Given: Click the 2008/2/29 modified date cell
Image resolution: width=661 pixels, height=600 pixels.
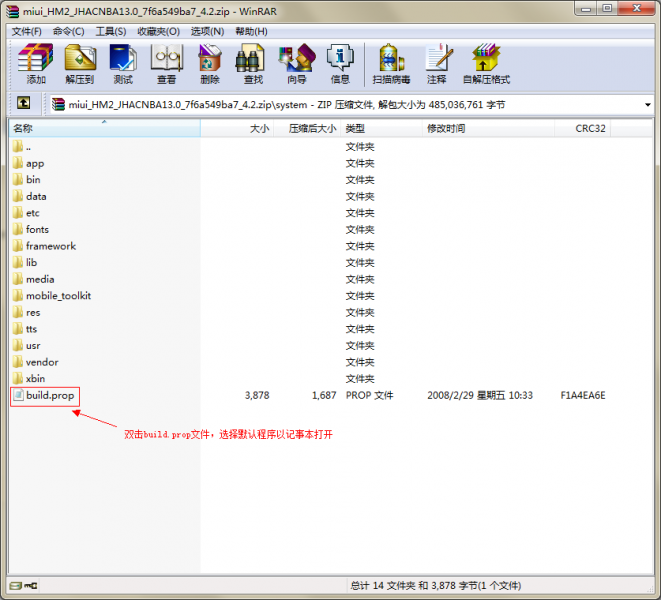Looking at the screenshot, I should 480,395.
